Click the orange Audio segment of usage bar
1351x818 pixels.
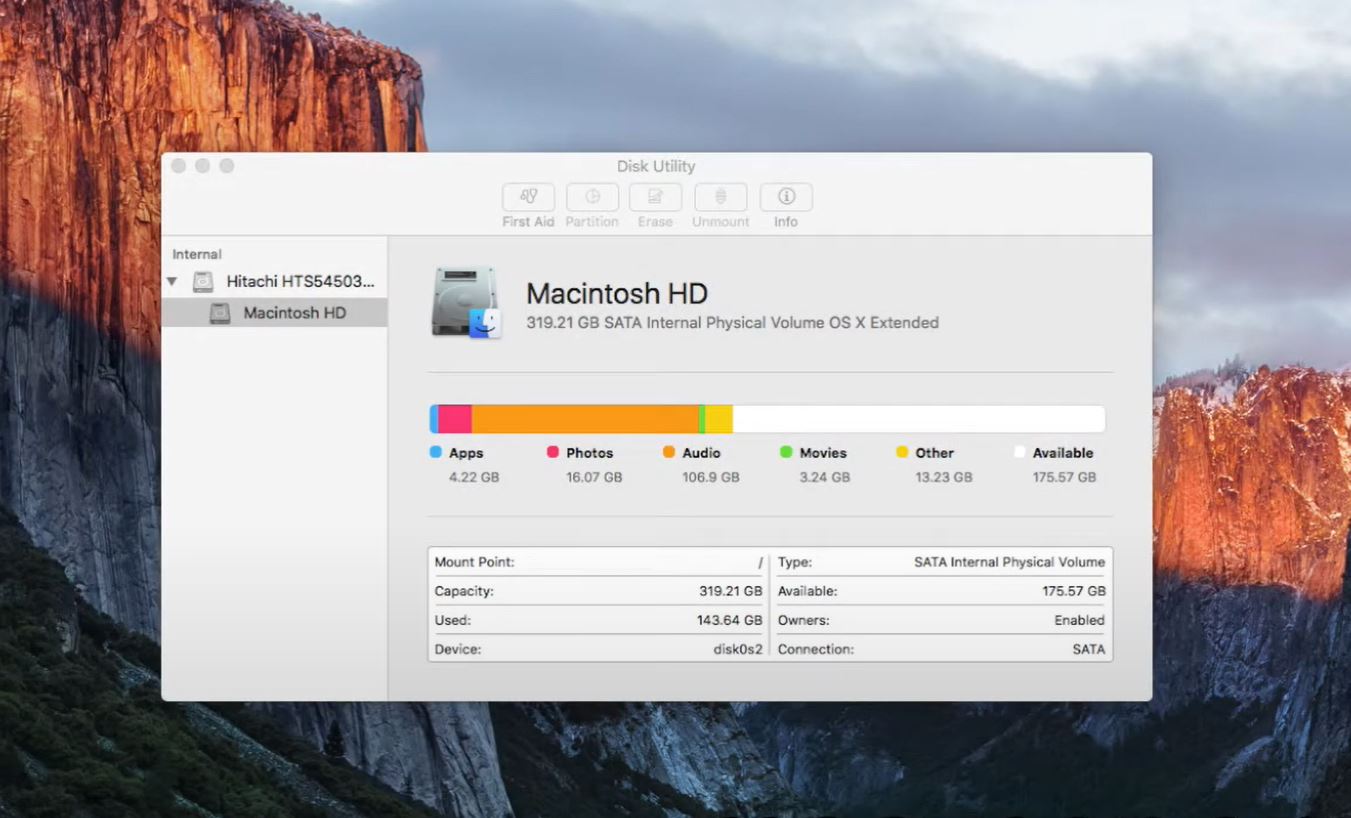(x=585, y=419)
